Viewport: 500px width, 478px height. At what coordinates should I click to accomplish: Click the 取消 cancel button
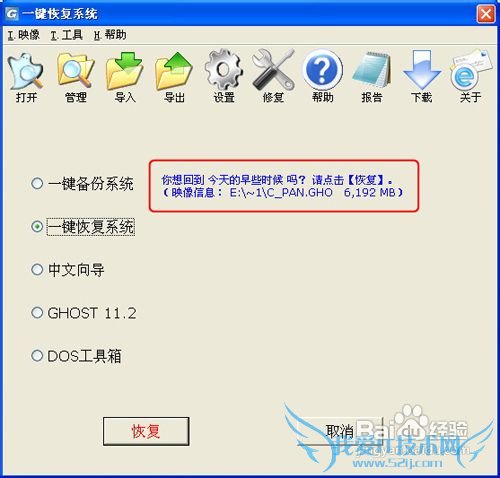(x=339, y=431)
